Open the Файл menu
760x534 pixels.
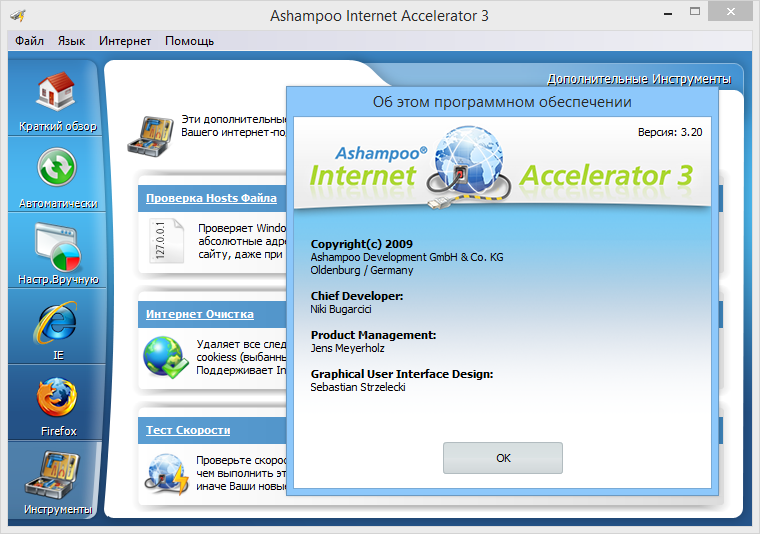(x=29, y=41)
